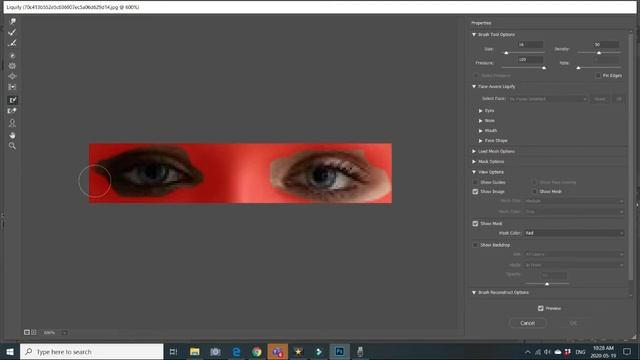The image size is (640, 360).
Task: Click the brush Density slider
Action: [599, 53]
